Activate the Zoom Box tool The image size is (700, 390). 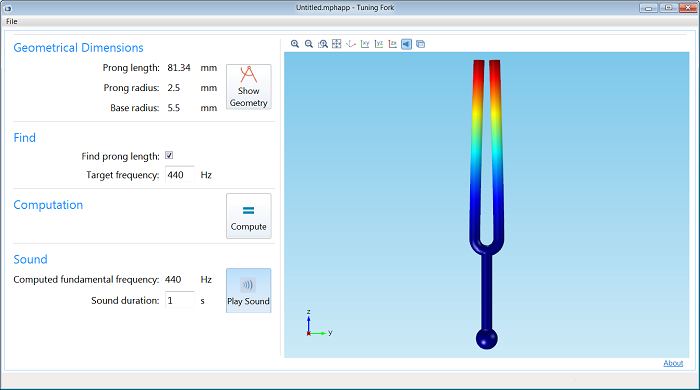point(323,44)
